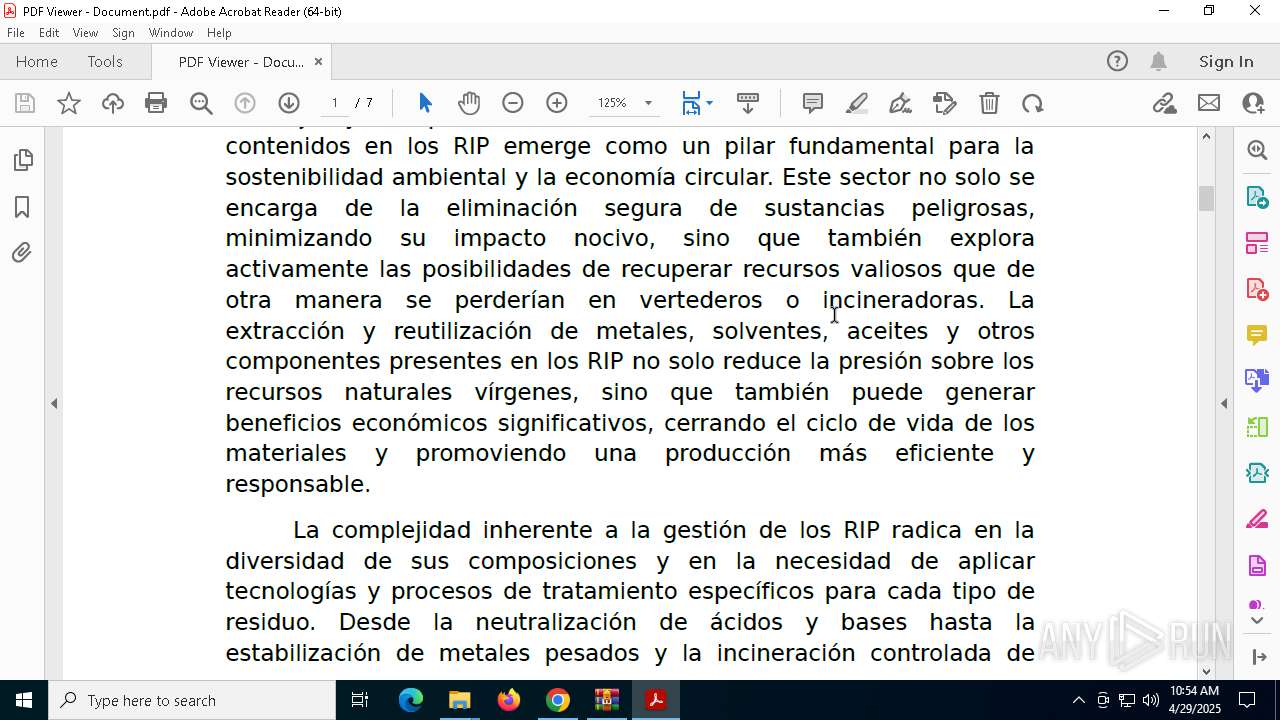Switch to the Home tab
1280x720 pixels.
(x=37, y=61)
